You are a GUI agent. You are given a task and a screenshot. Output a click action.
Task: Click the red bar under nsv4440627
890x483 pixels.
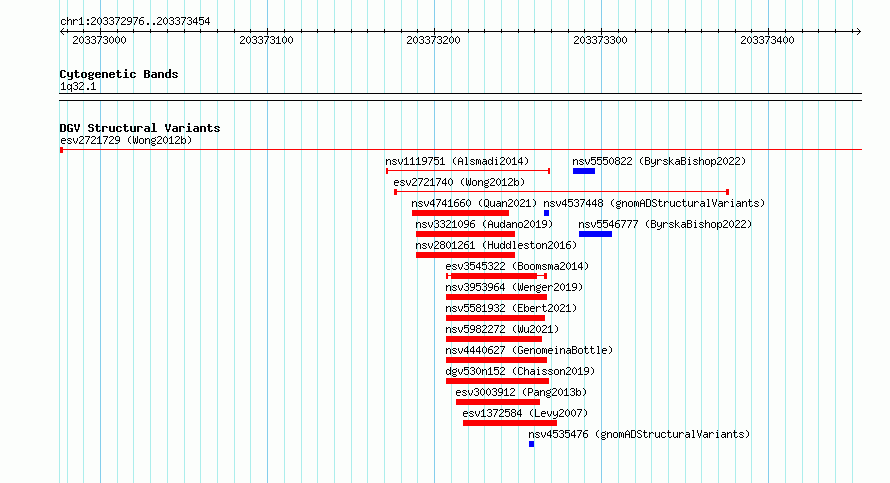pos(497,360)
